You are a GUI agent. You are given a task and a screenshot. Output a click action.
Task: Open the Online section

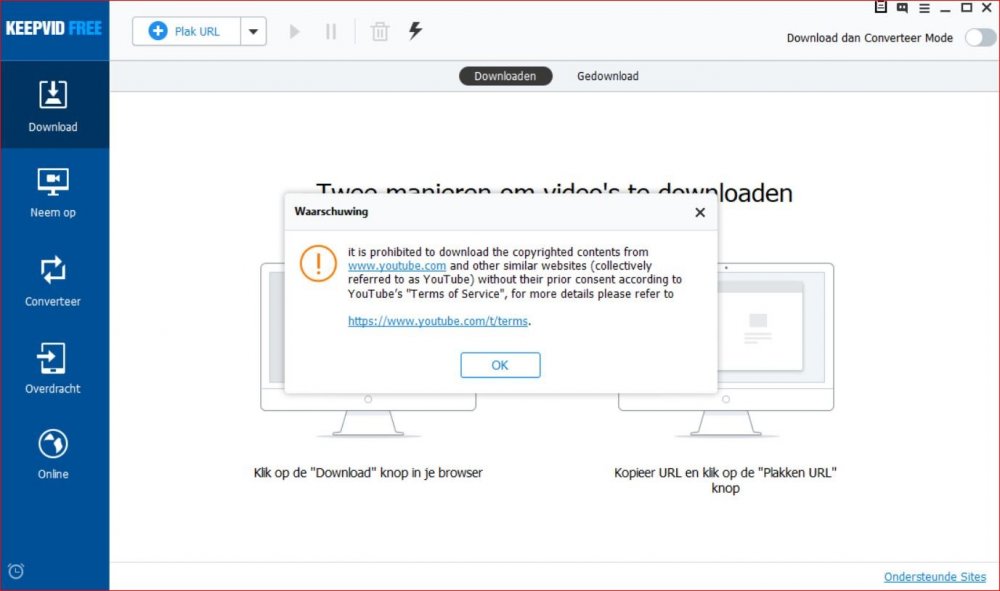(53, 454)
